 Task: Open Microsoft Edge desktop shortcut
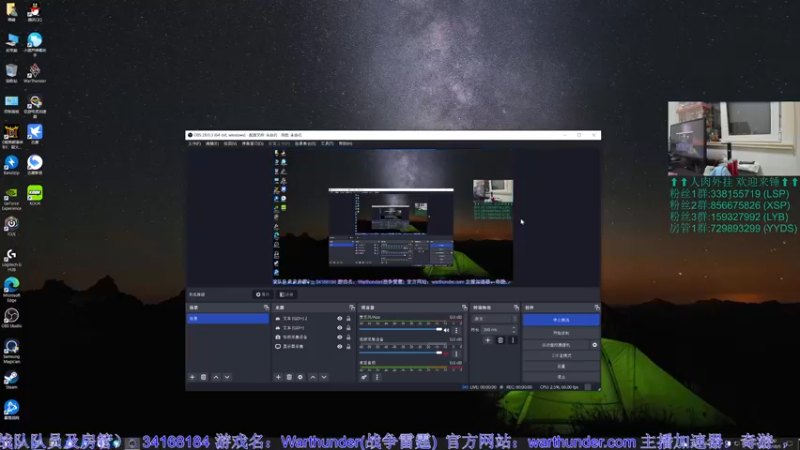[11, 289]
